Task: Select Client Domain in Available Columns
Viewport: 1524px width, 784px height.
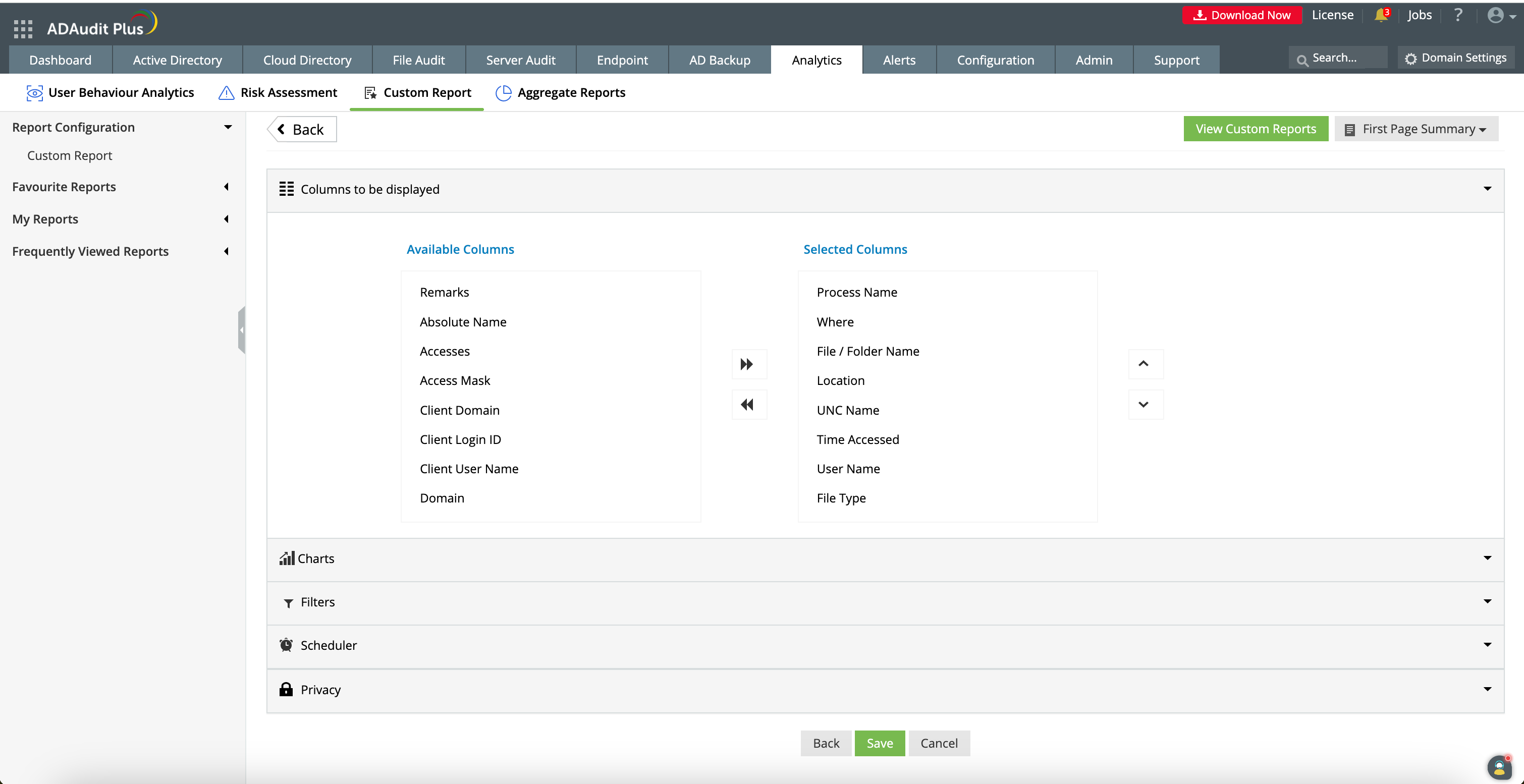Action: (x=460, y=410)
